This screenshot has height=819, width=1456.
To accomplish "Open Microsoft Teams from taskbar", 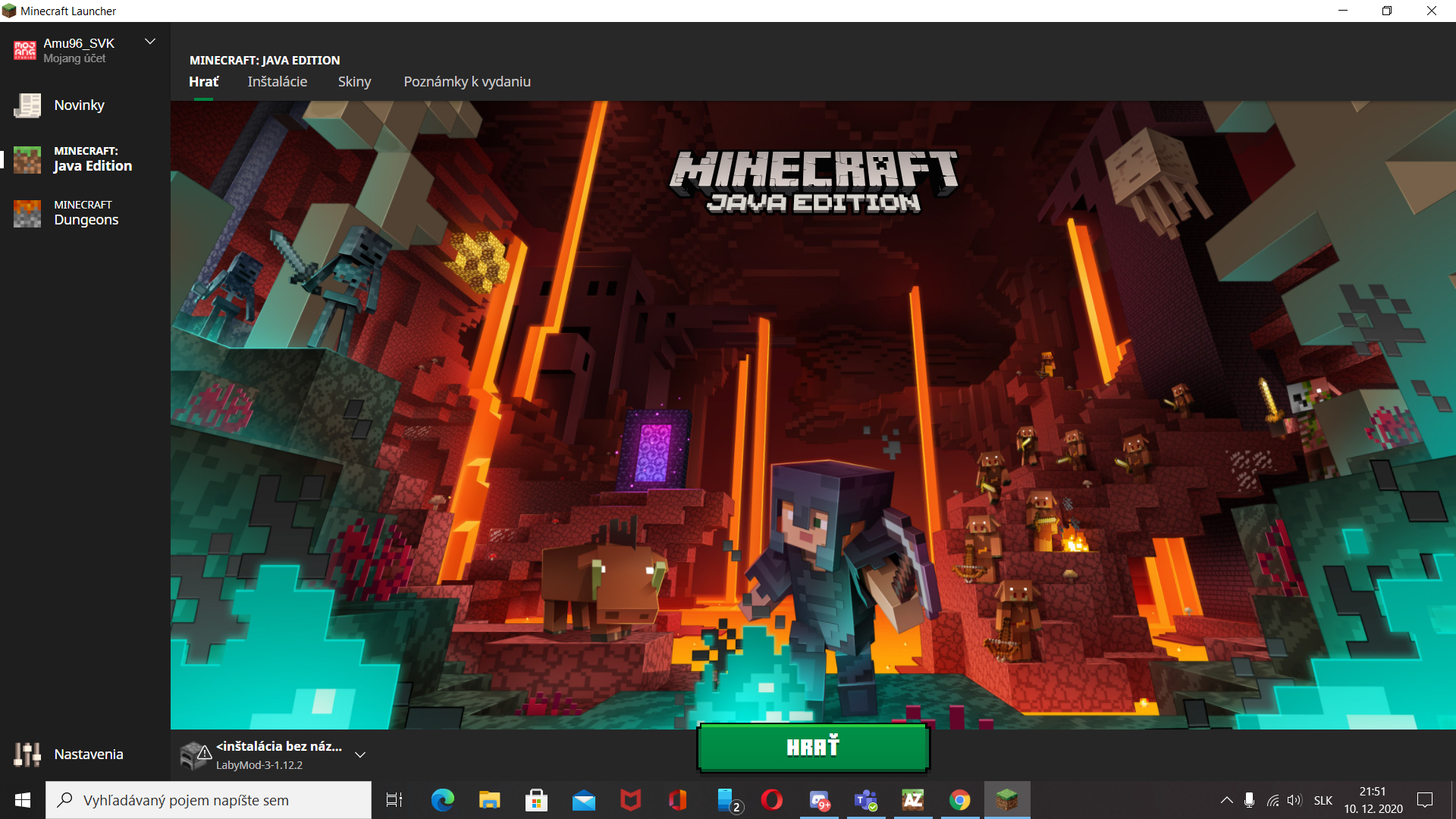I will click(x=865, y=800).
